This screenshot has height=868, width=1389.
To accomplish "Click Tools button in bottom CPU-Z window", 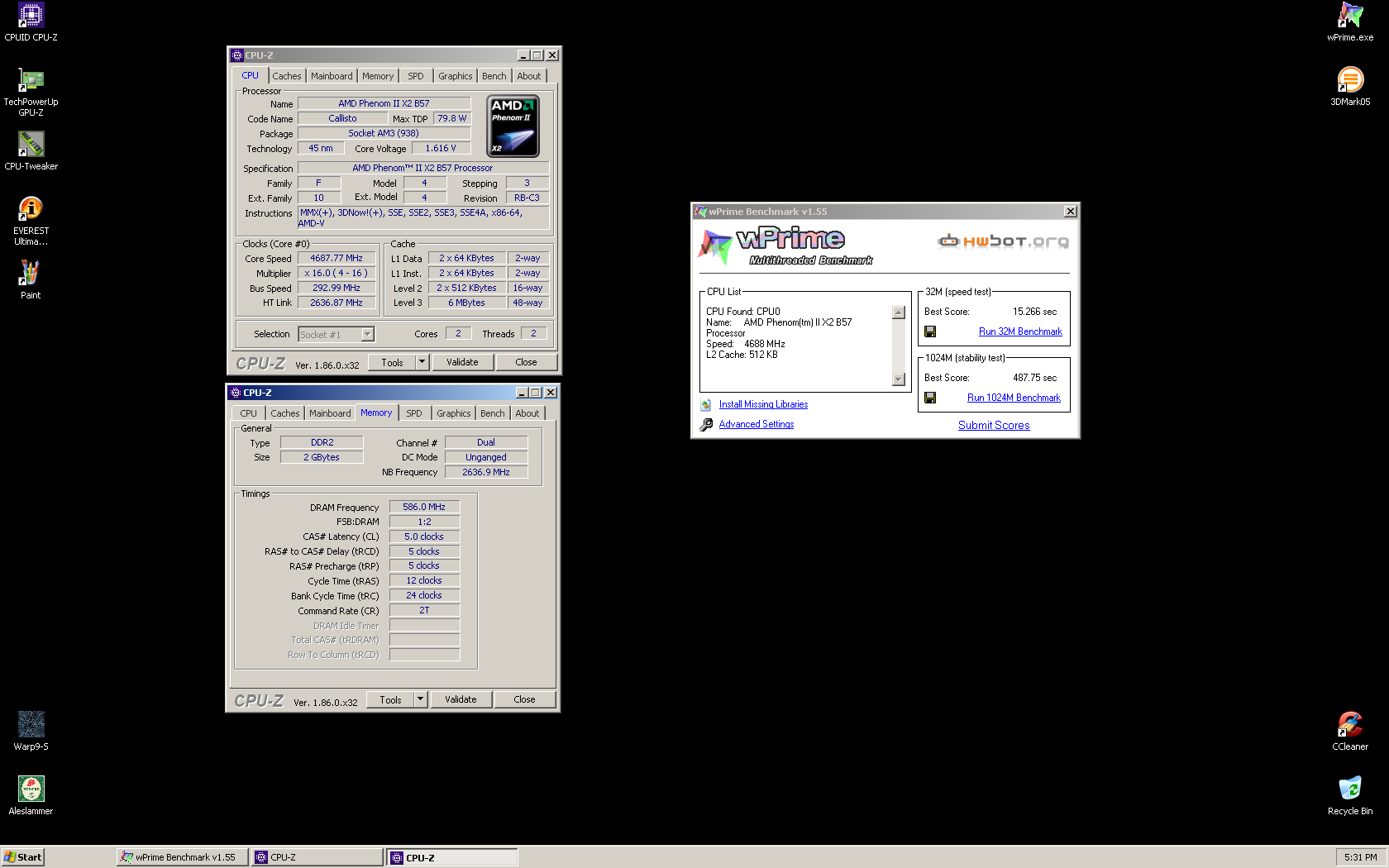I will click(x=391, y=699).
